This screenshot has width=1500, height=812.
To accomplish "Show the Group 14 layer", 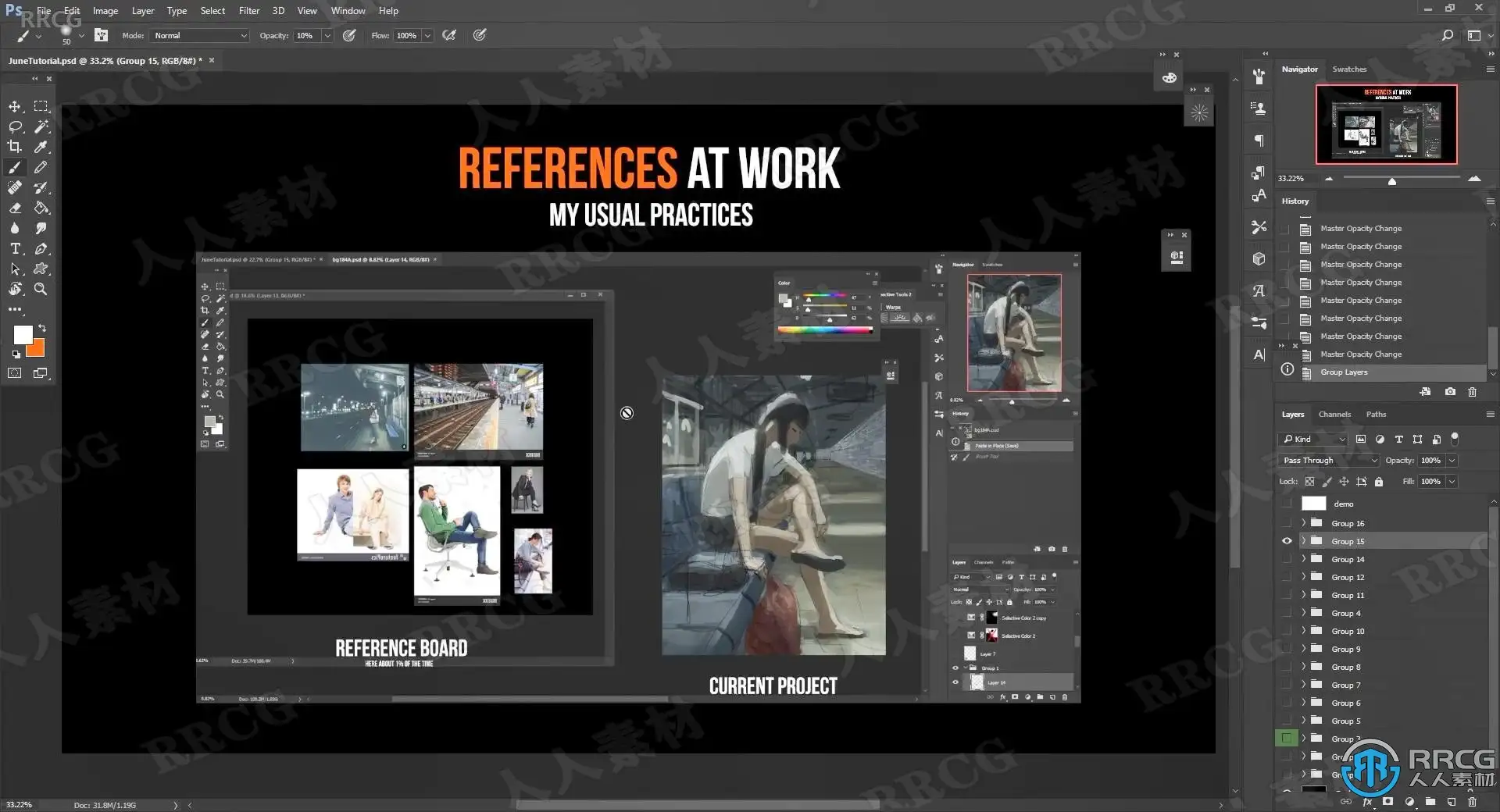I will 1287,559.
